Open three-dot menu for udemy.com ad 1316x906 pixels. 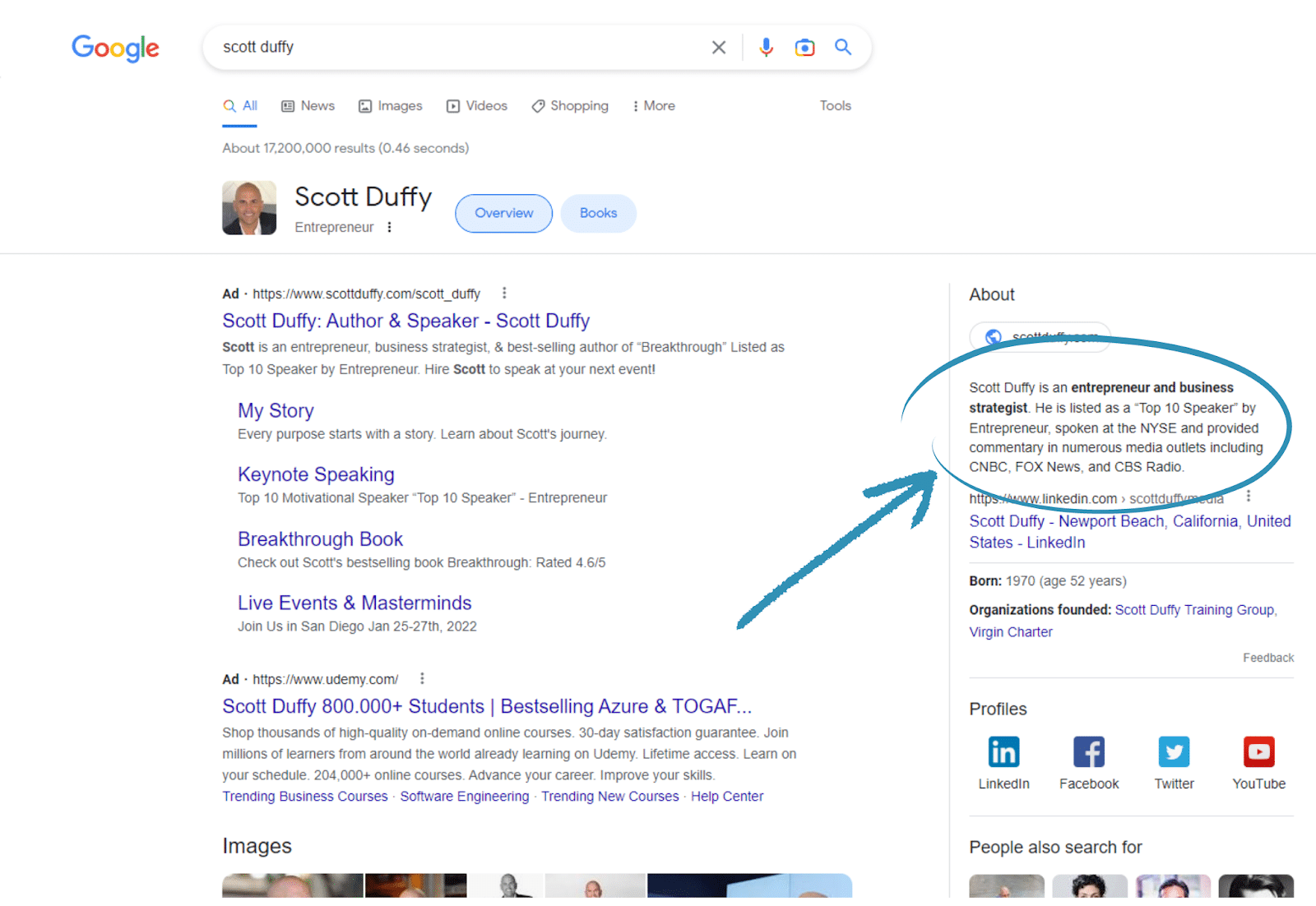click(422, 678)
